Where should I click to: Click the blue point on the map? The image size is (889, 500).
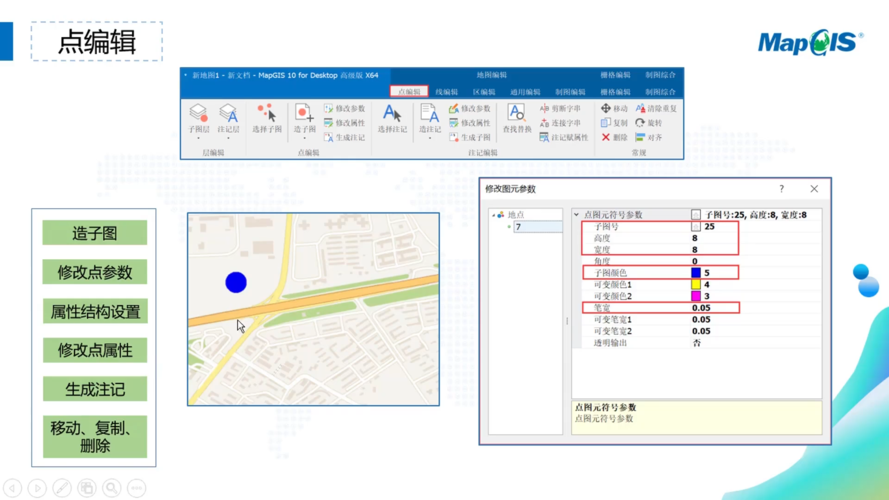(x=236, y=282)
